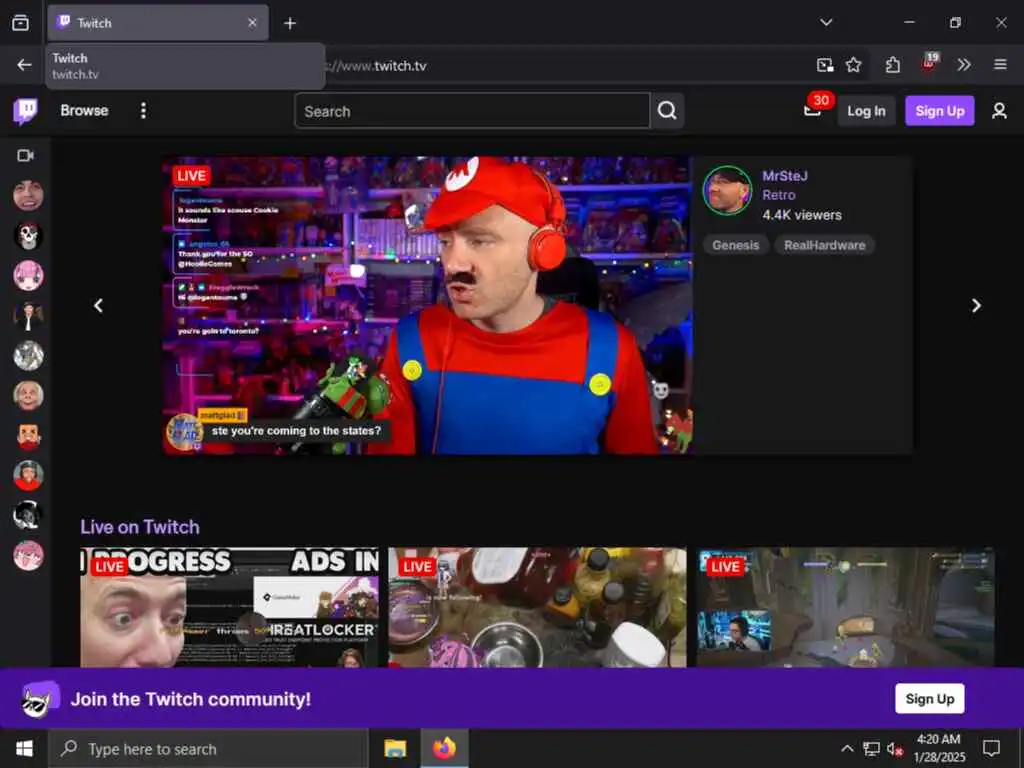
Task: Focus the Twitch Search field
Action: (x=472, y=111)
